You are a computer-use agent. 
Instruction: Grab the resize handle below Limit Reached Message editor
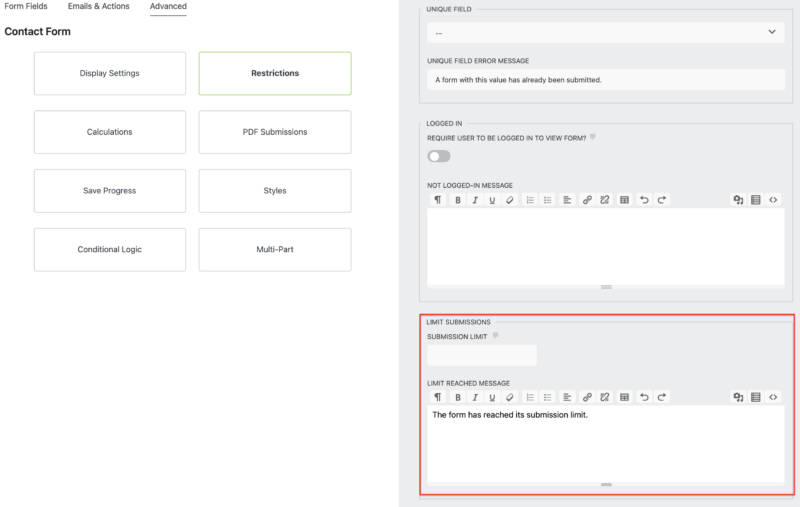[605, 484]
